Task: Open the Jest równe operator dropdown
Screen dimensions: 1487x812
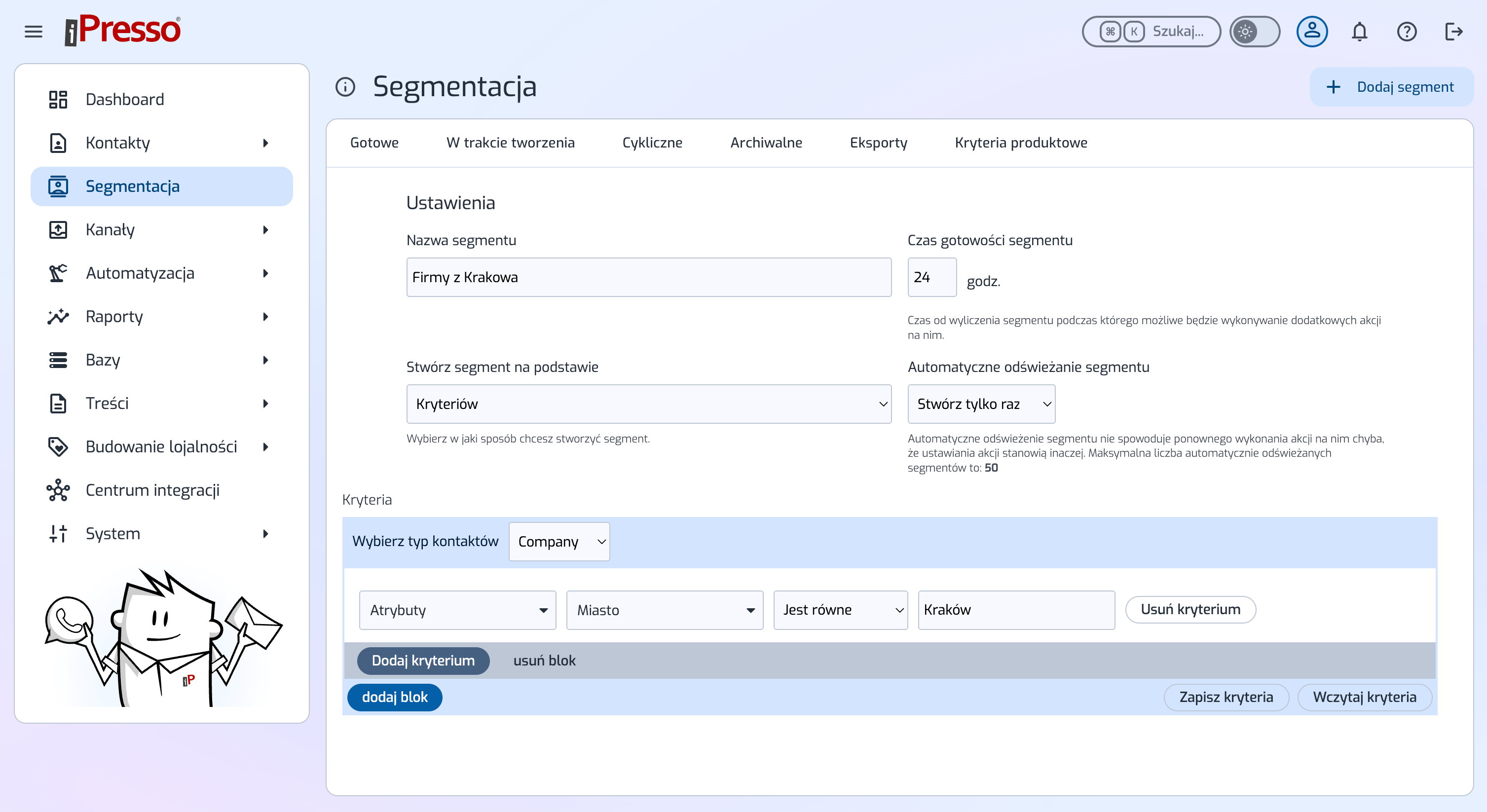Action: [840, 610]
